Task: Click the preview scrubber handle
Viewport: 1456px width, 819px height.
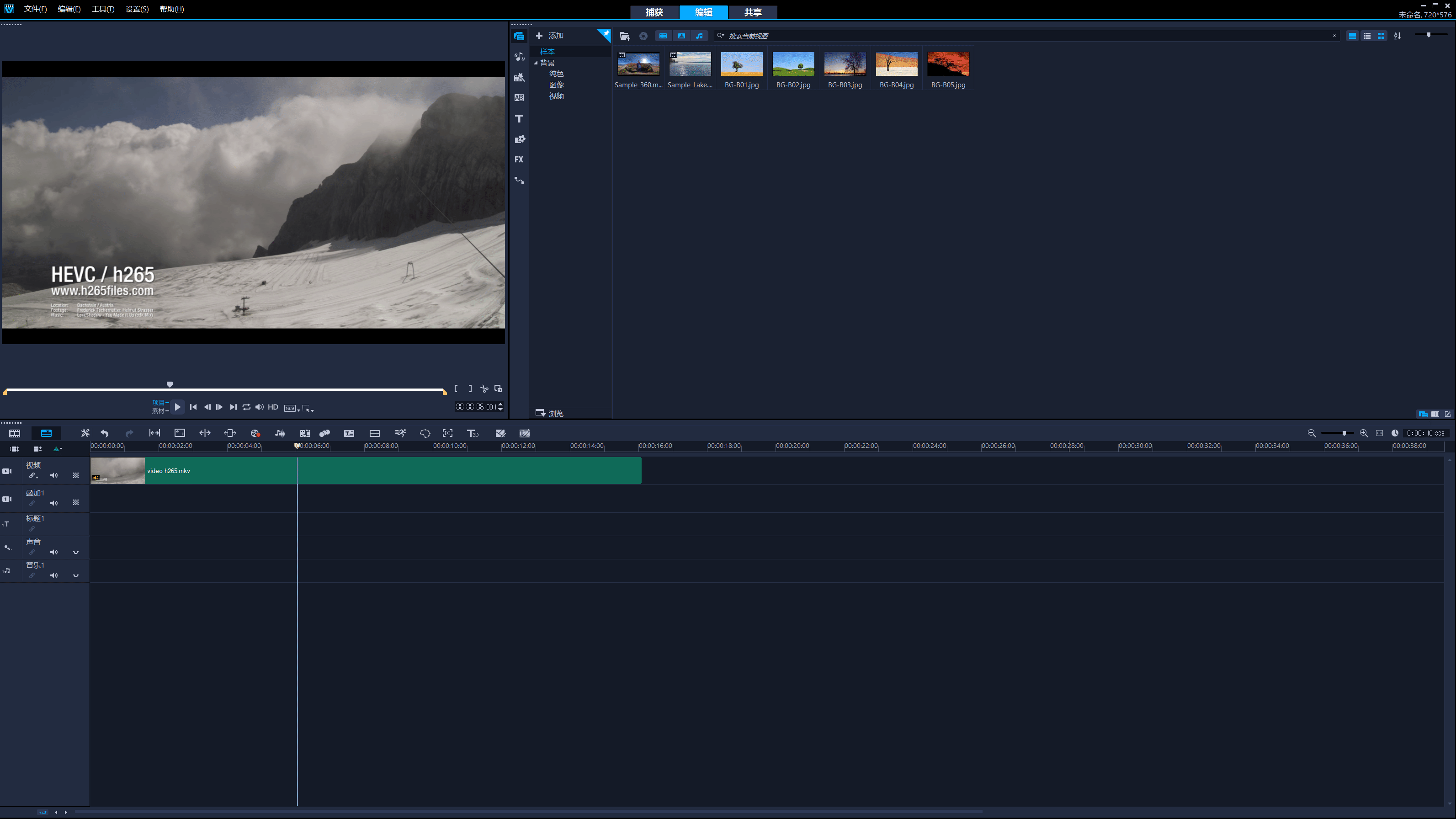Action: point(170,384)
